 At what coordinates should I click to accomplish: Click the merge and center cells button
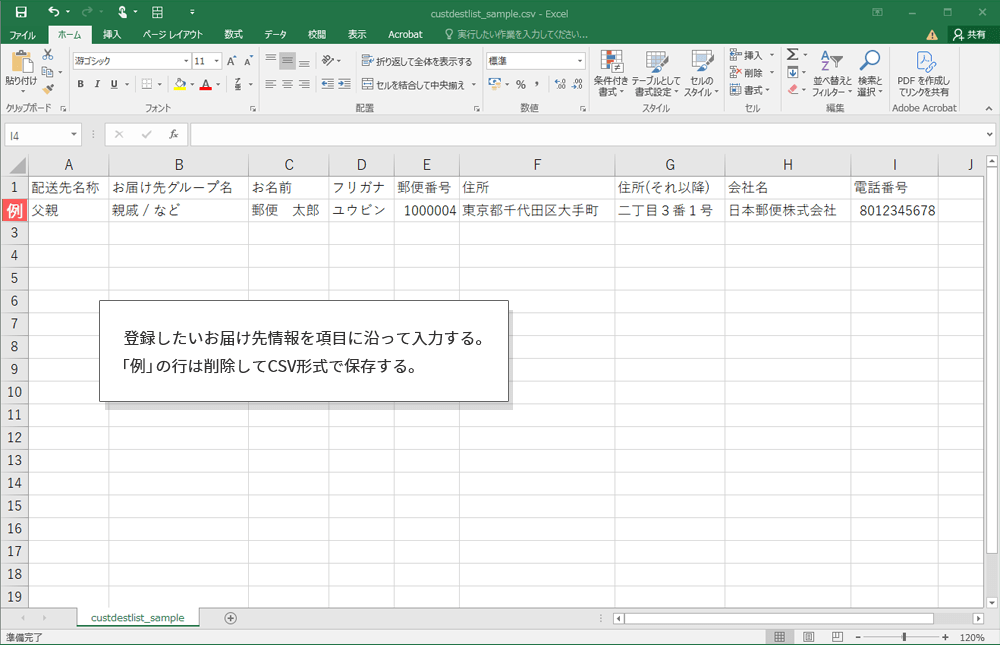(419, 85)
